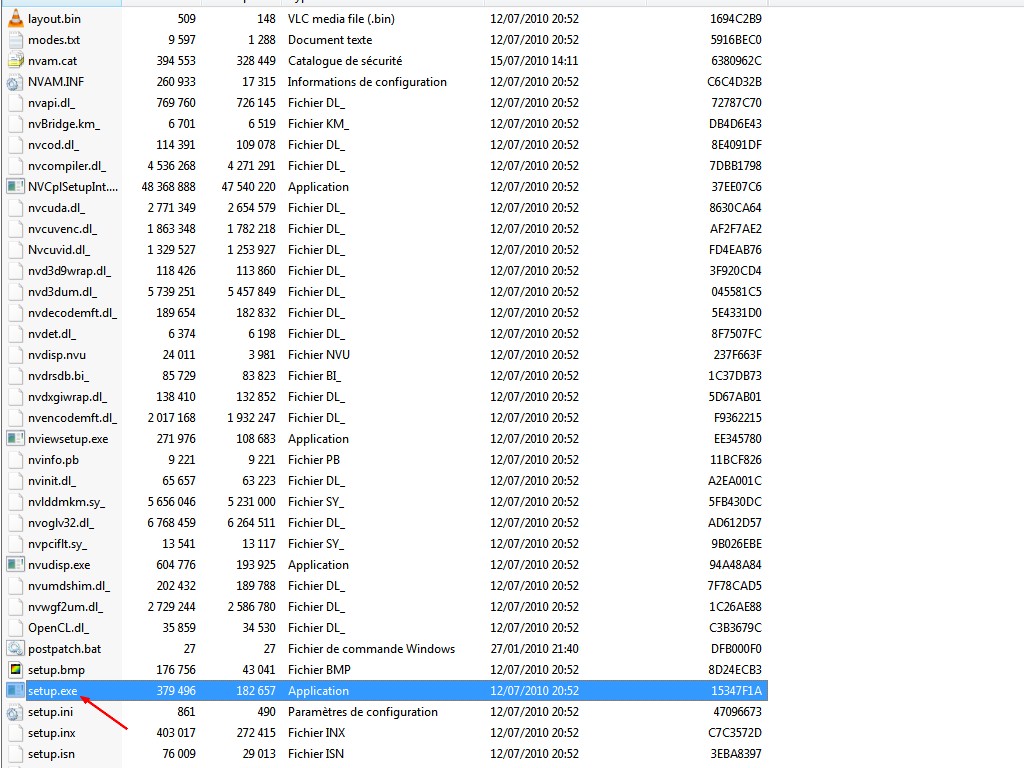
Task: Click the nvinfo.pb file name
Action: pos(53,460)
